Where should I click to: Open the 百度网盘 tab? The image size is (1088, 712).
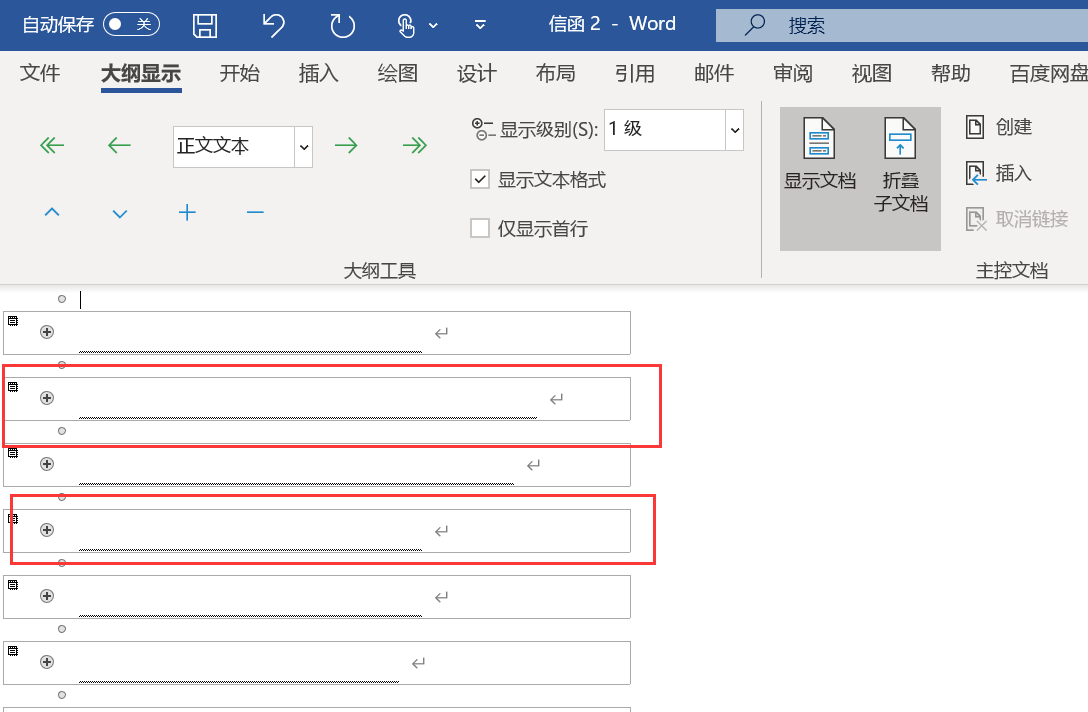[1048, 73]
